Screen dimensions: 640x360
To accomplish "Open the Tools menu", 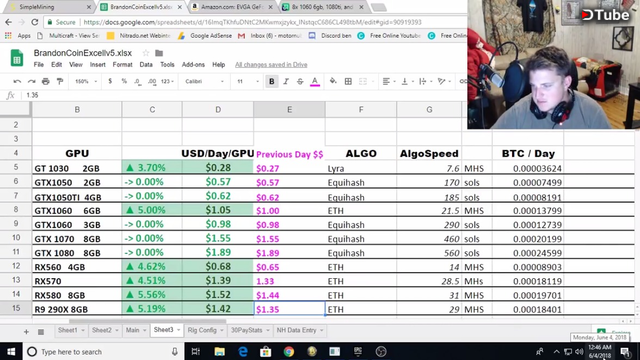I will 167,64.
